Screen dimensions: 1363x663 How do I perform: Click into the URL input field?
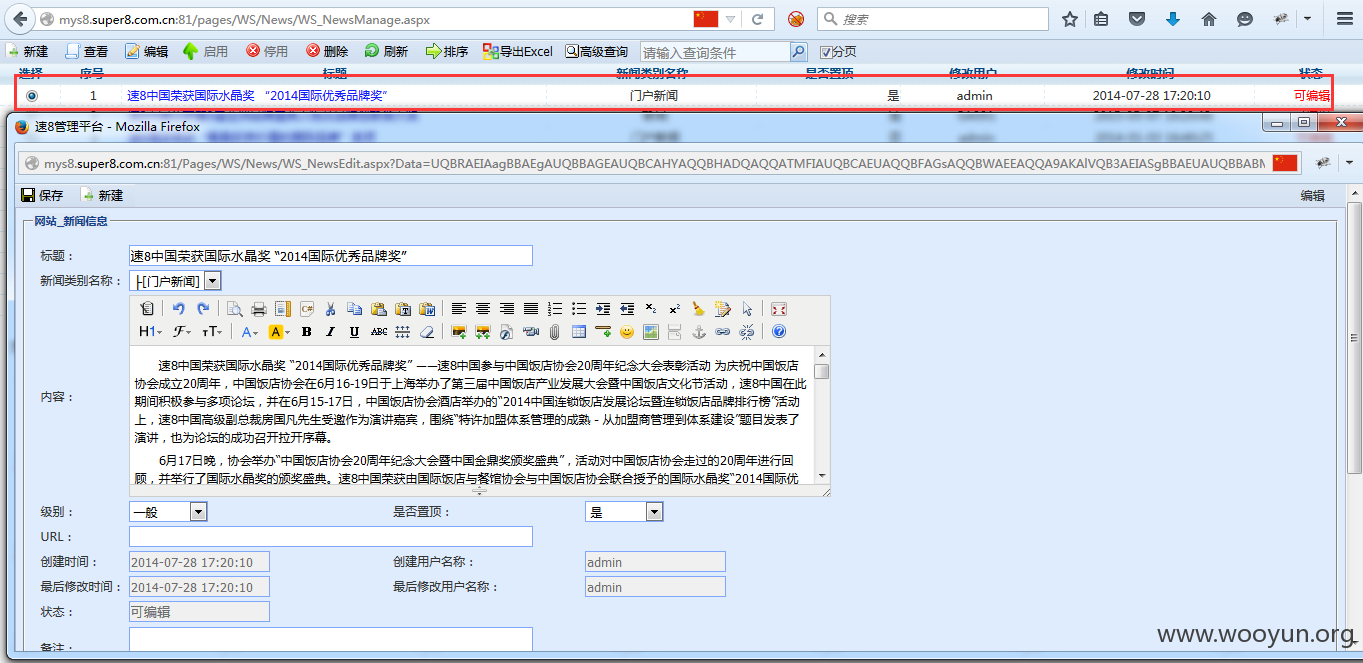(x=331, y=537)
